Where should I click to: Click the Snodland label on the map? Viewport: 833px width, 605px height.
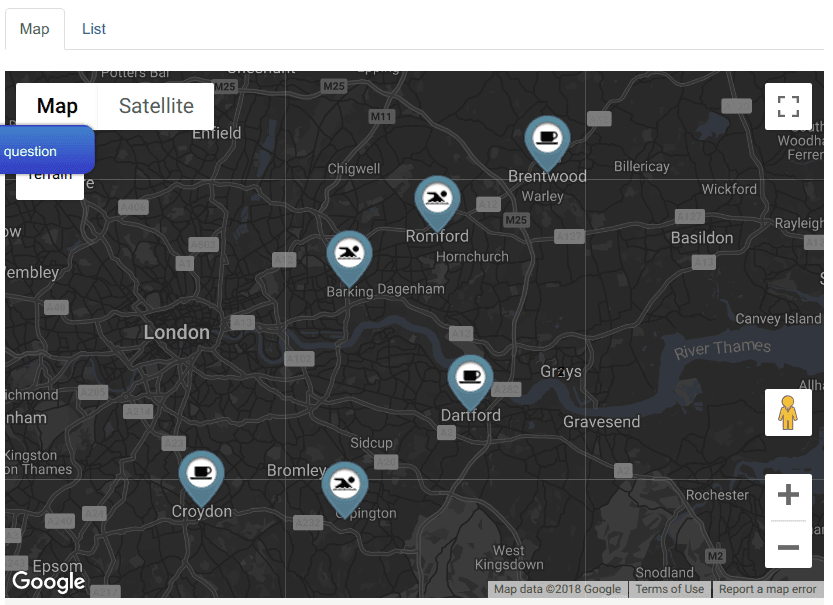click(664, 573)
